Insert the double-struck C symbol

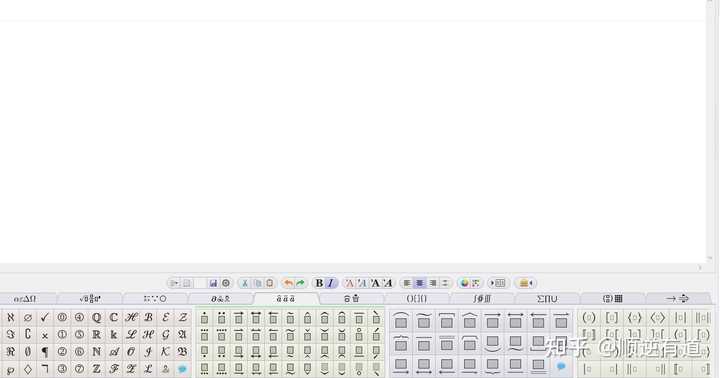pyautogui.click(x=113, y=317)
